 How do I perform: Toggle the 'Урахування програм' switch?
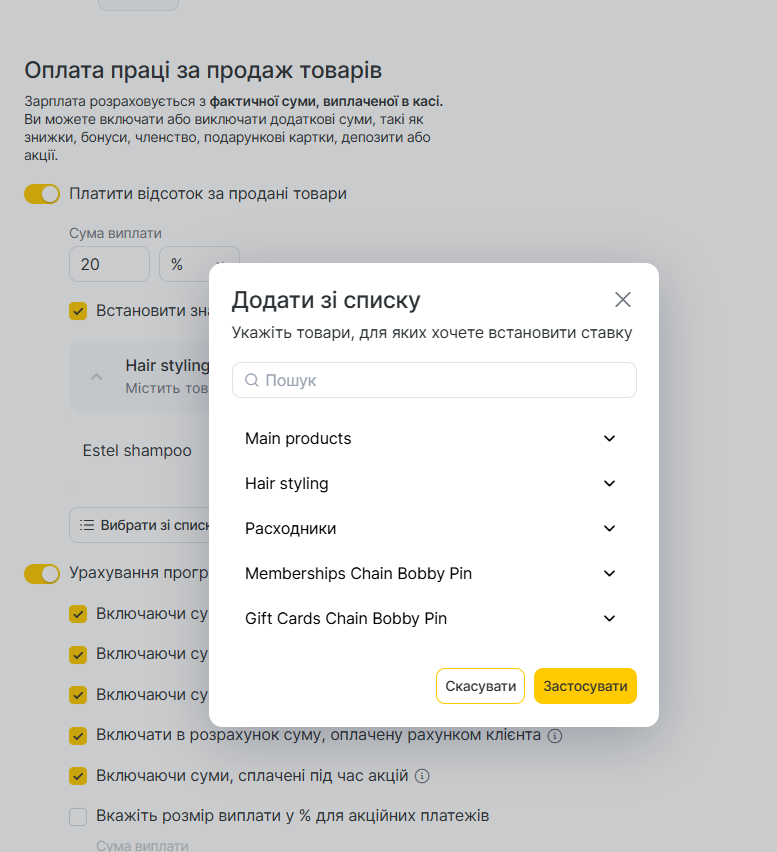click(42, 573)
